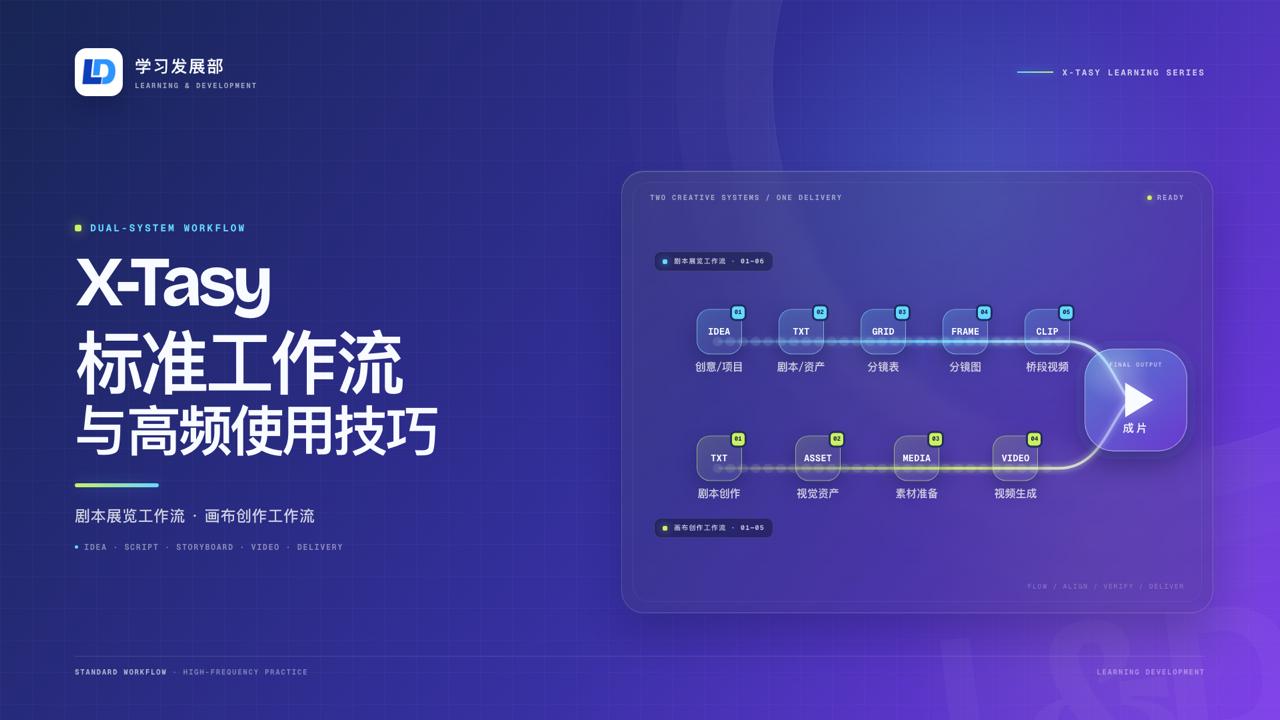Click the HIGH-FREQUENCY PRACTICE footer text
This screenshot has width=1280, height=720.
[245, 672]
